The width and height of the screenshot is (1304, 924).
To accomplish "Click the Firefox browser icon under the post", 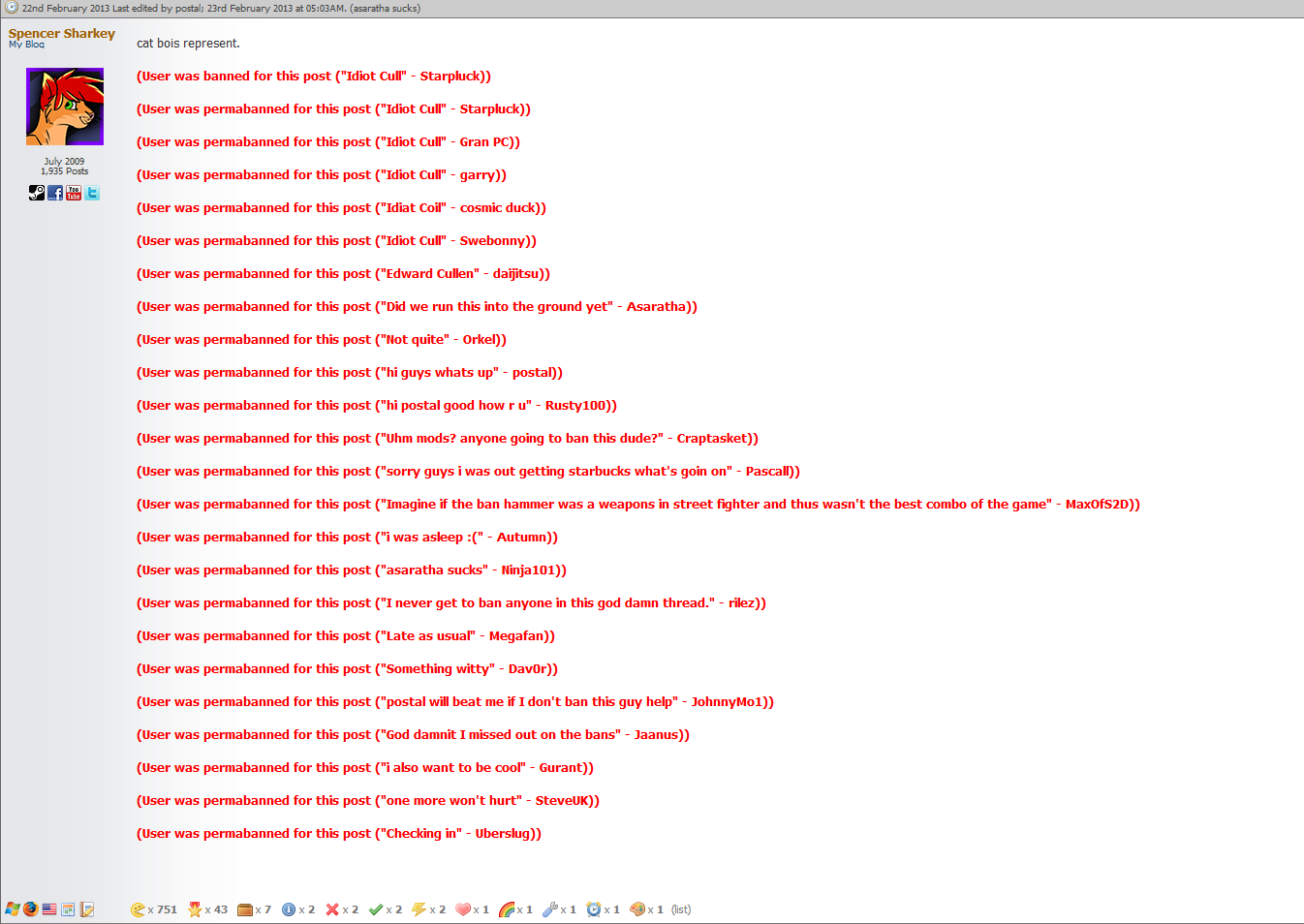I will pyautogui.click(x=31, y=909).
